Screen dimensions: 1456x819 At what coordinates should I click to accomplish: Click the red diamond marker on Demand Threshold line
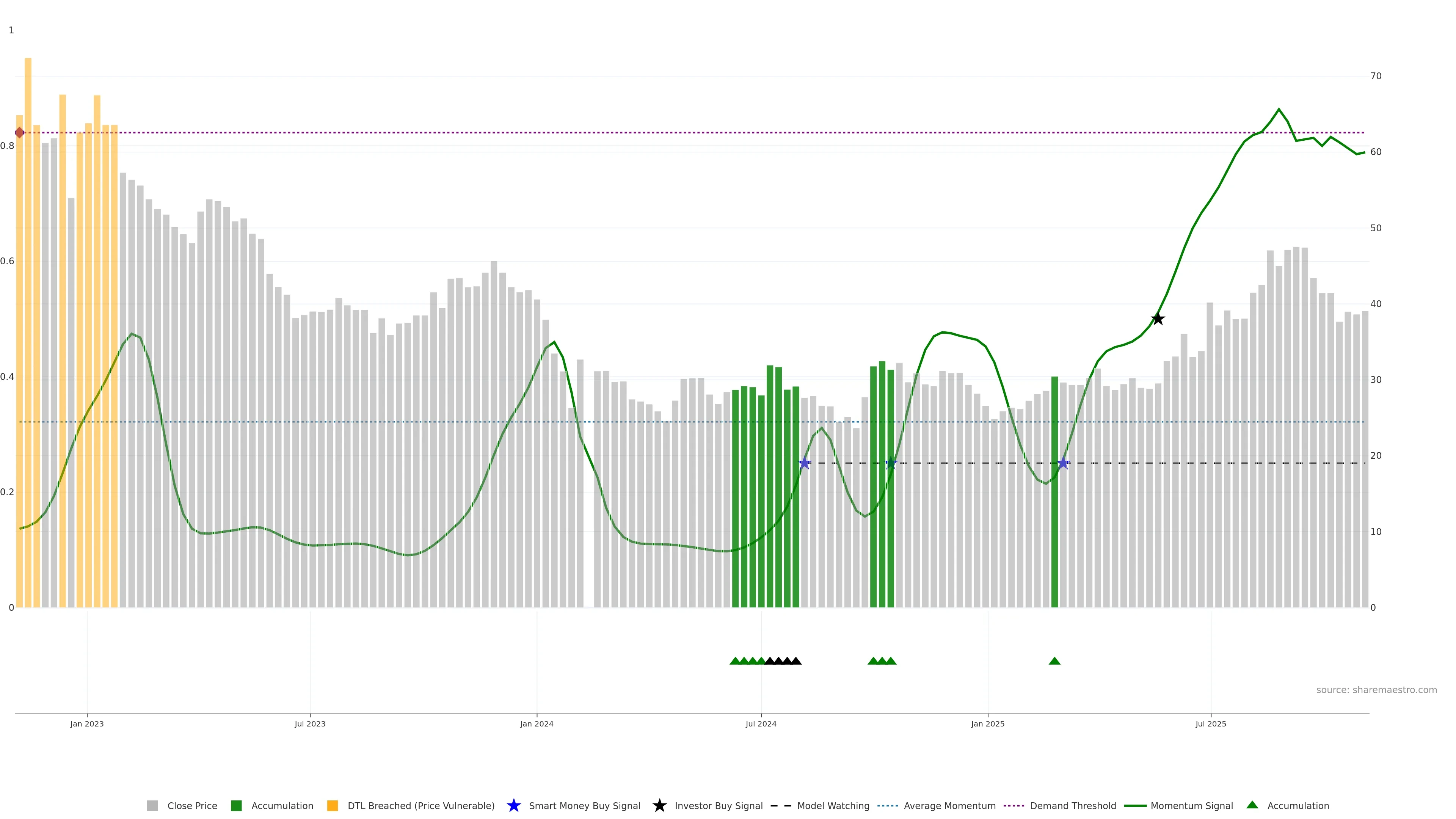[20, 133]
